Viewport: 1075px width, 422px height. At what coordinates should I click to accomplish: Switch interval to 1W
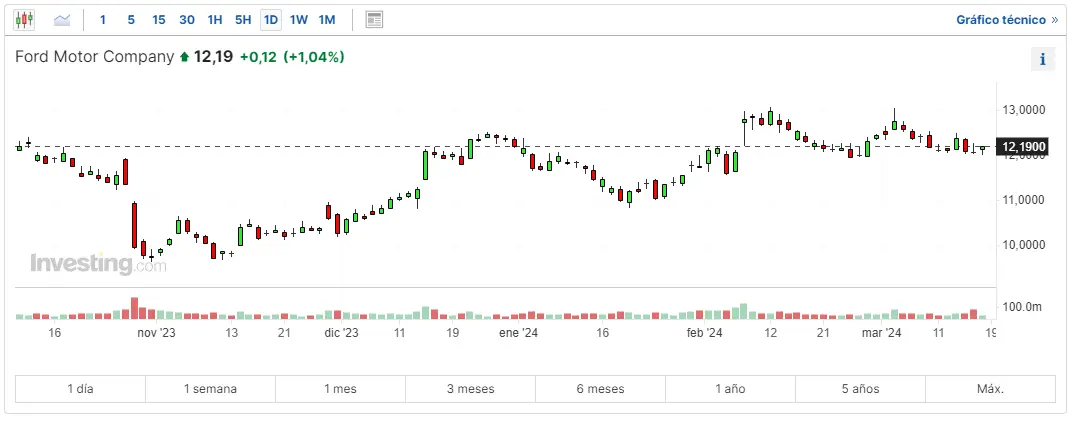click(x=298, y=19)
